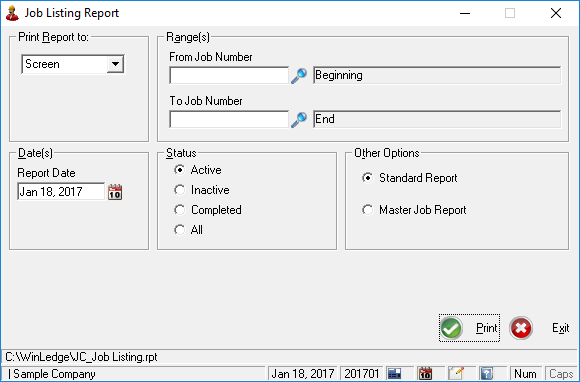Screen dimensions: 580x382
Task: Open lookup for From Job Number
Action: coord(299,75)
